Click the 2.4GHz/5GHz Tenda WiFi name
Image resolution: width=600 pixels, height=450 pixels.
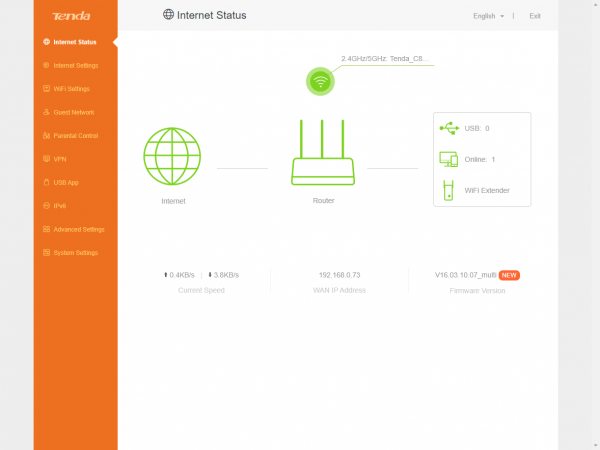[385, 59]
